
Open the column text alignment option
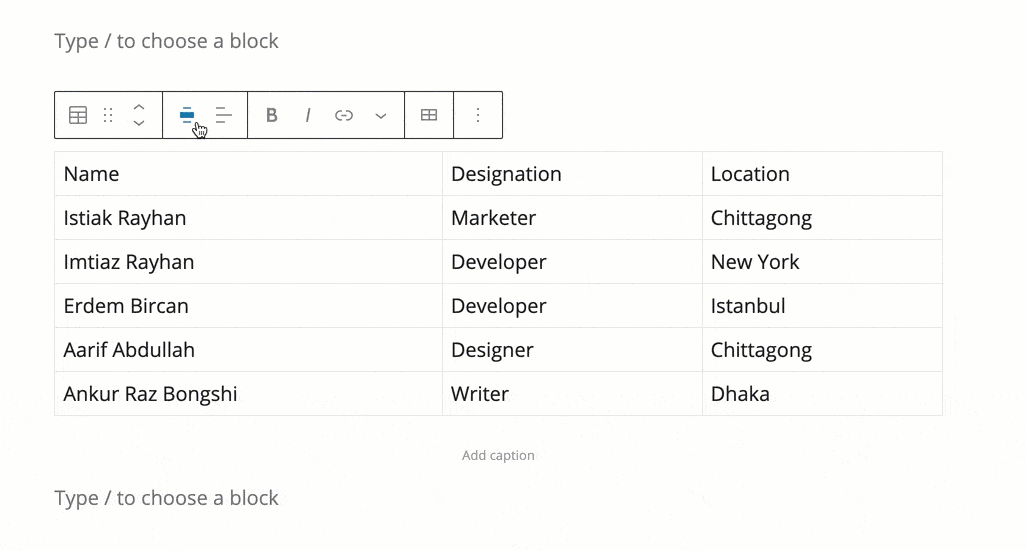[x=224, y=115]
